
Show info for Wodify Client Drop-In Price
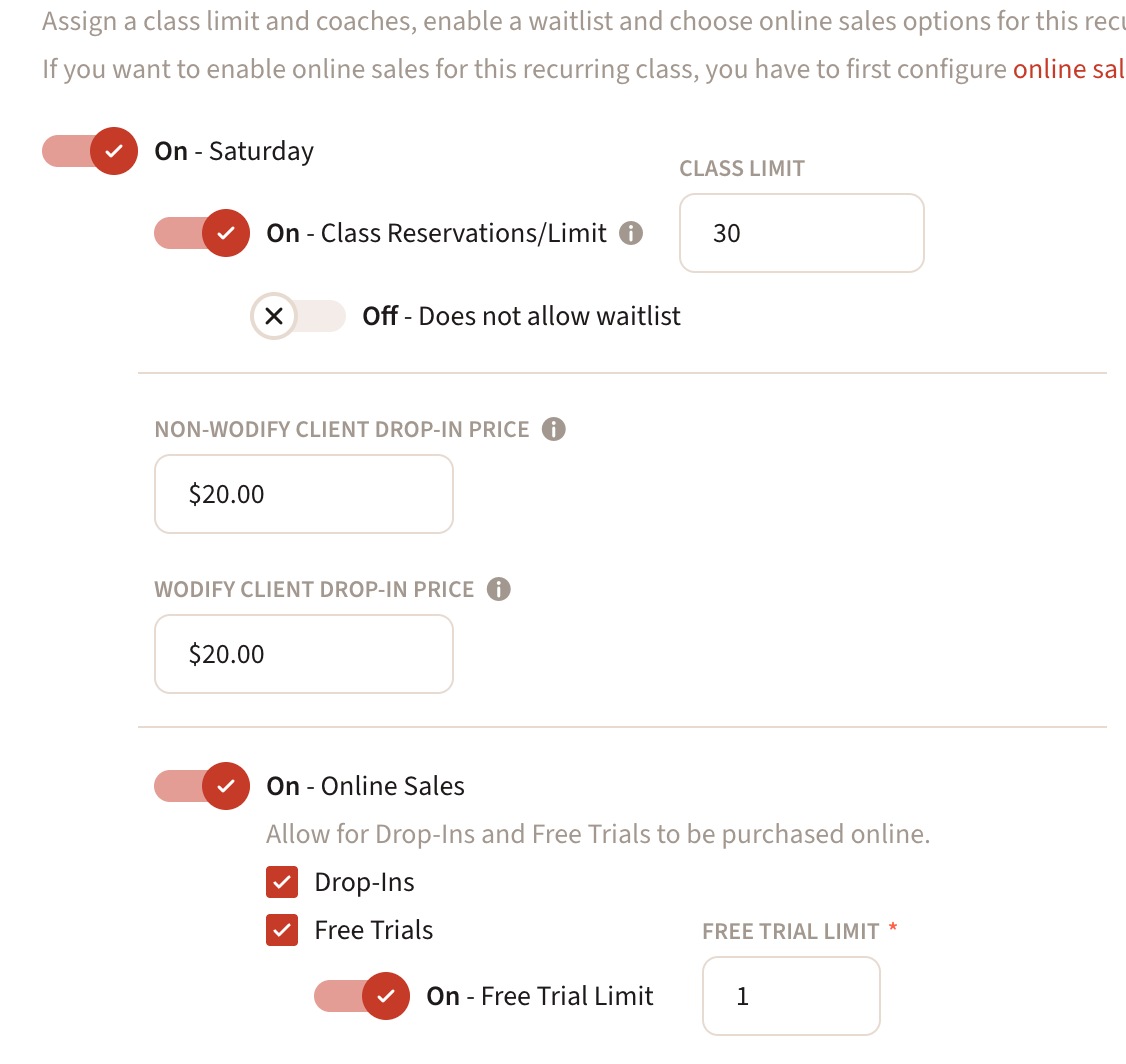click(498, 589)
